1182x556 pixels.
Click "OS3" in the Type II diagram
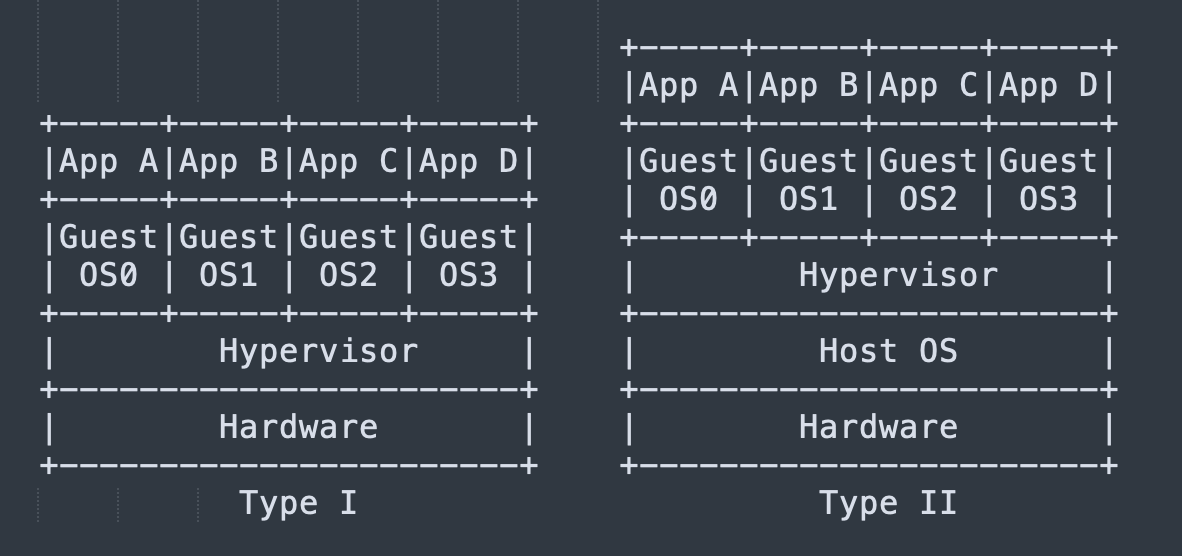(x=1048, y=200)
